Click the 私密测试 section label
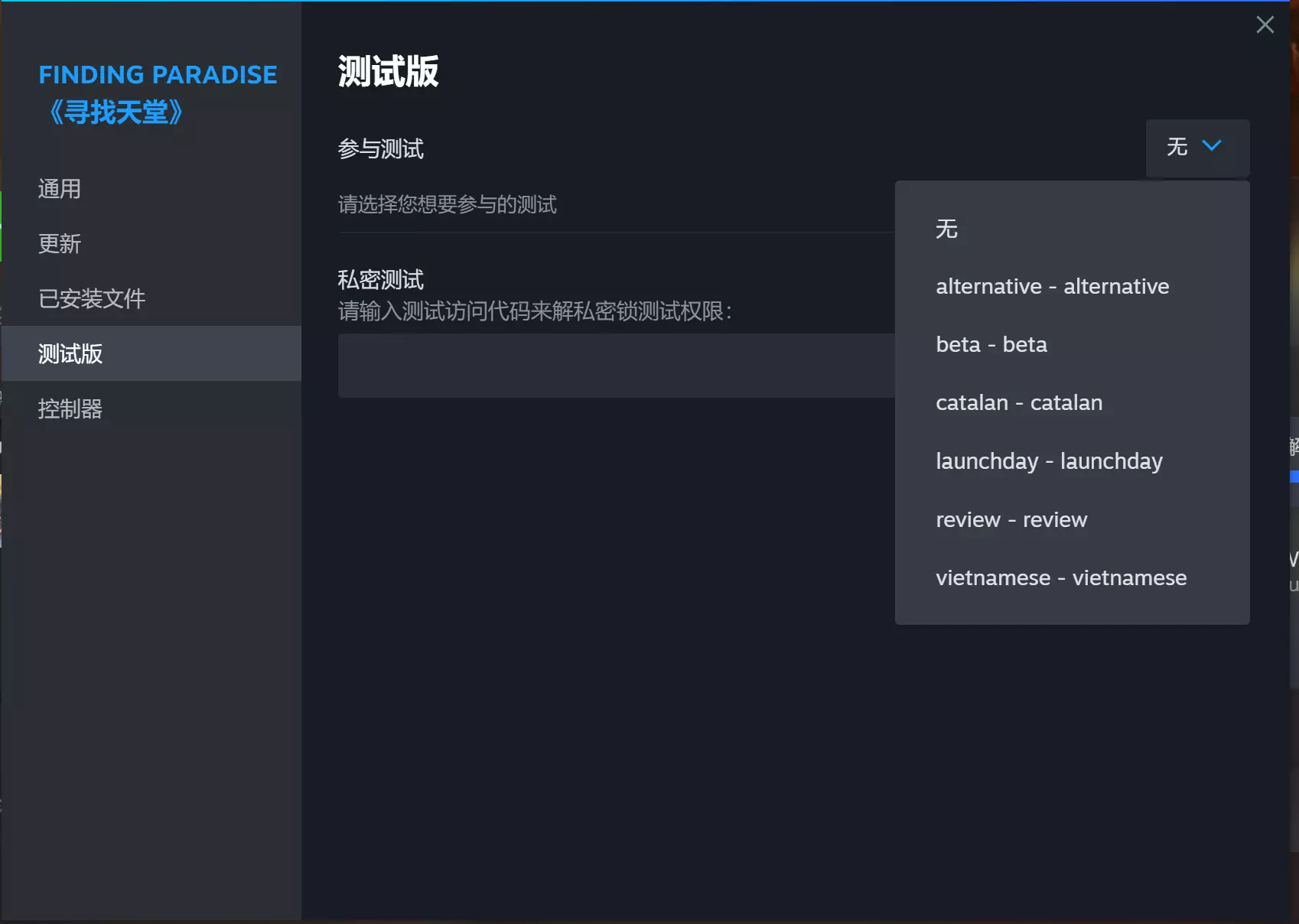 (381, 280)
